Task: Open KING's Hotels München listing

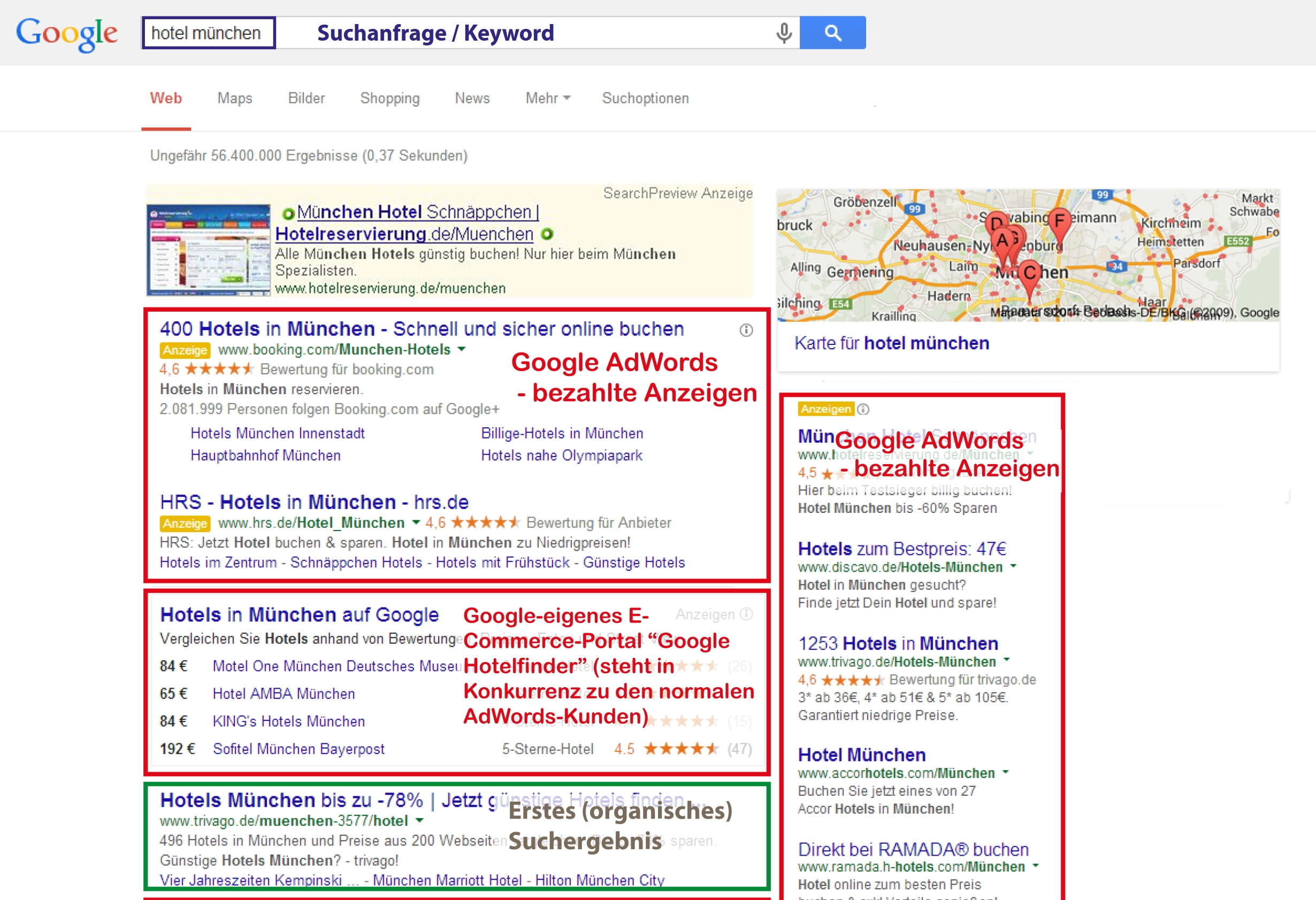Action: coord(289,722)
